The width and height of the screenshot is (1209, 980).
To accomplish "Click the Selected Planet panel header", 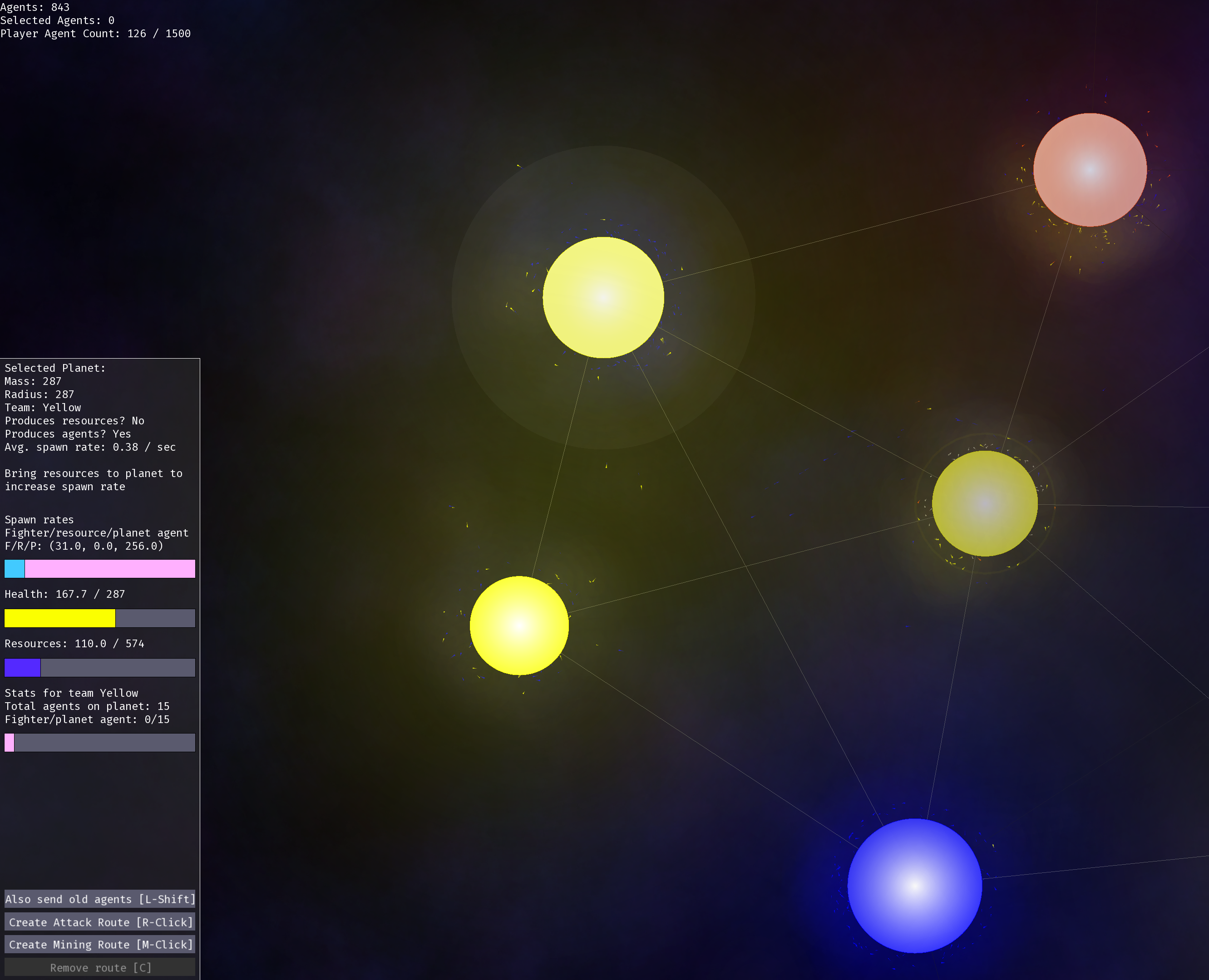I will 55,368.
